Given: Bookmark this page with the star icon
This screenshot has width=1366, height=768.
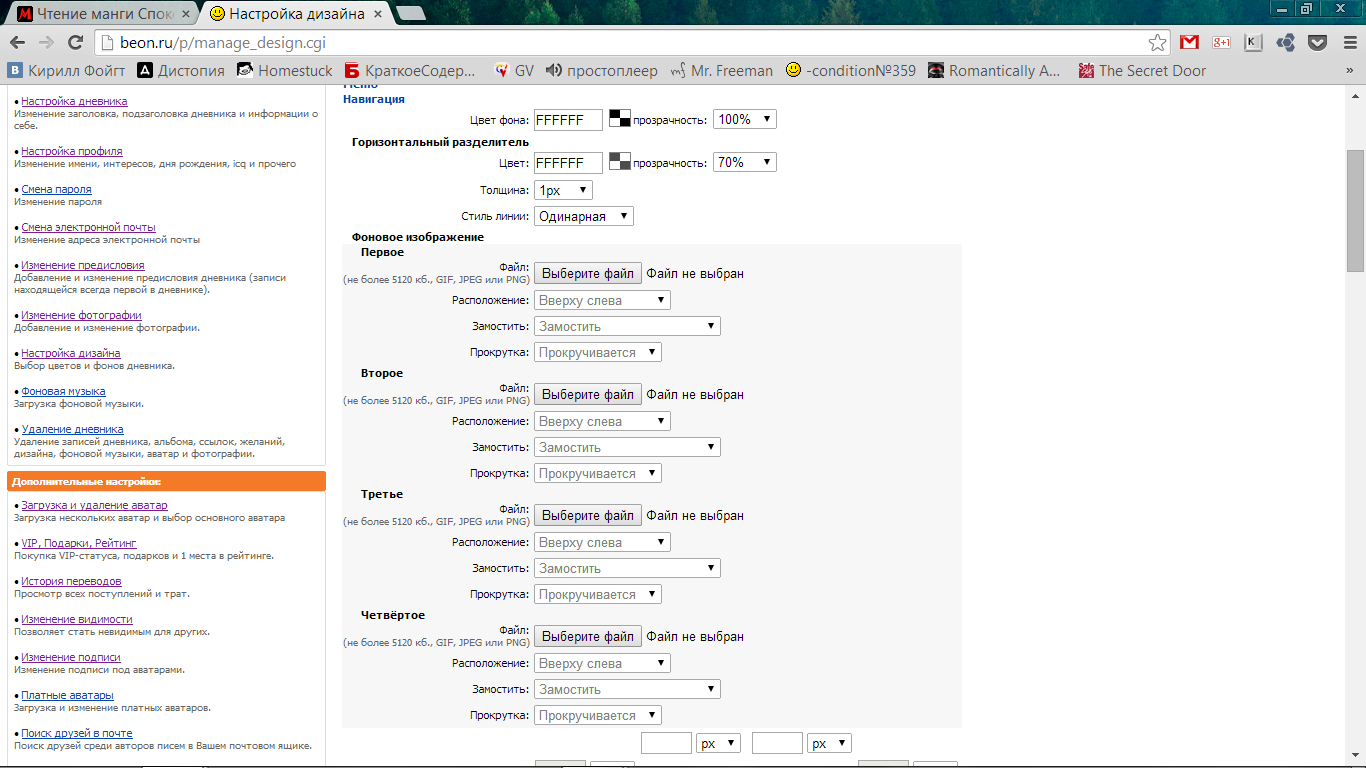Looking at the screenshot, I should point(1157,43).
